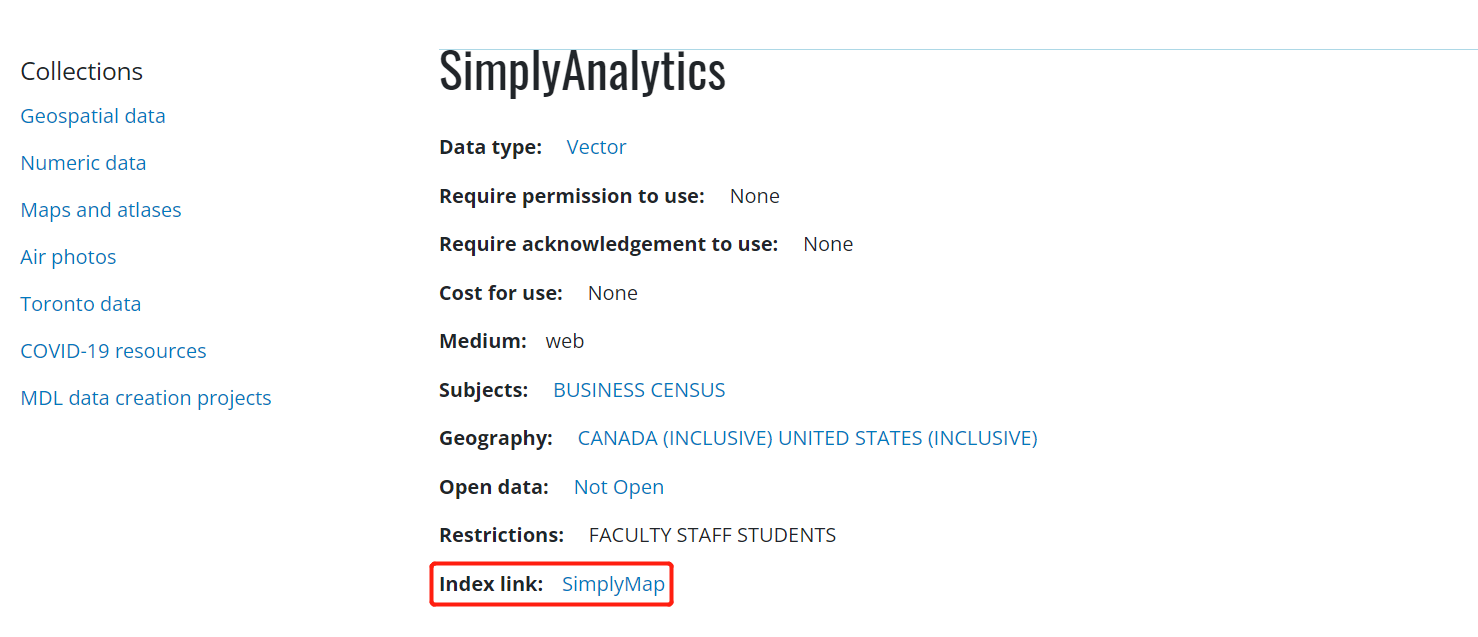Open COVID-19 resources
Screen dimensions: 1478x637
click(113, 350)
